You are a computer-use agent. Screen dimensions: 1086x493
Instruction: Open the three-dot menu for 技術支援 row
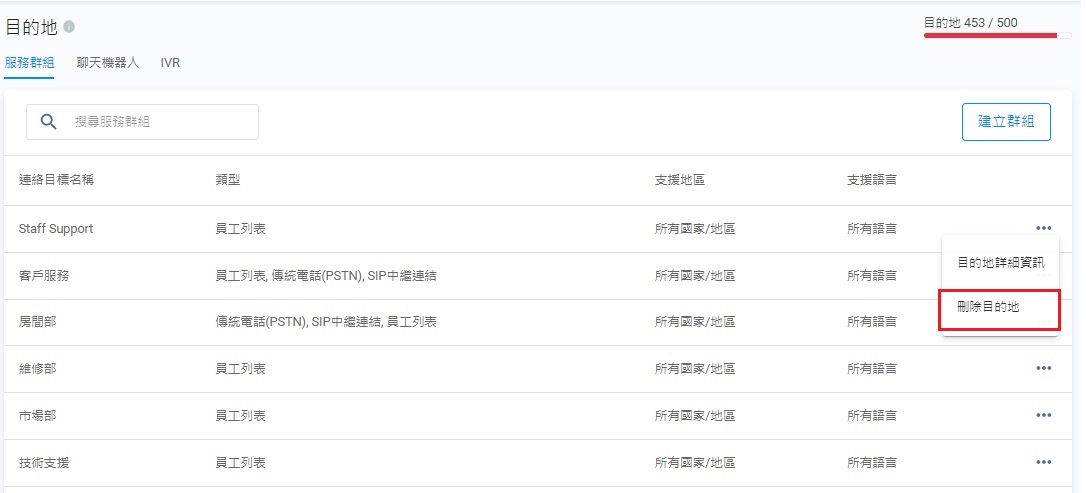pos(1043,462)
